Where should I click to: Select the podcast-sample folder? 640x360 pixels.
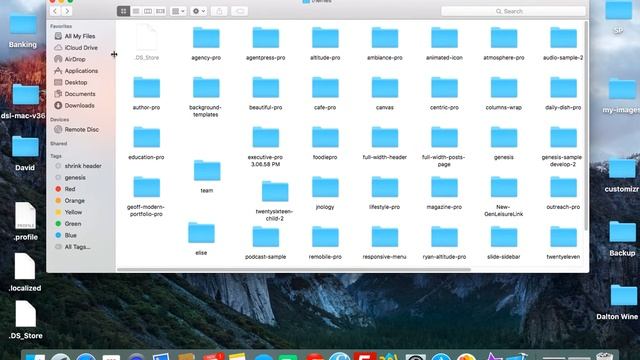[265, 242]
